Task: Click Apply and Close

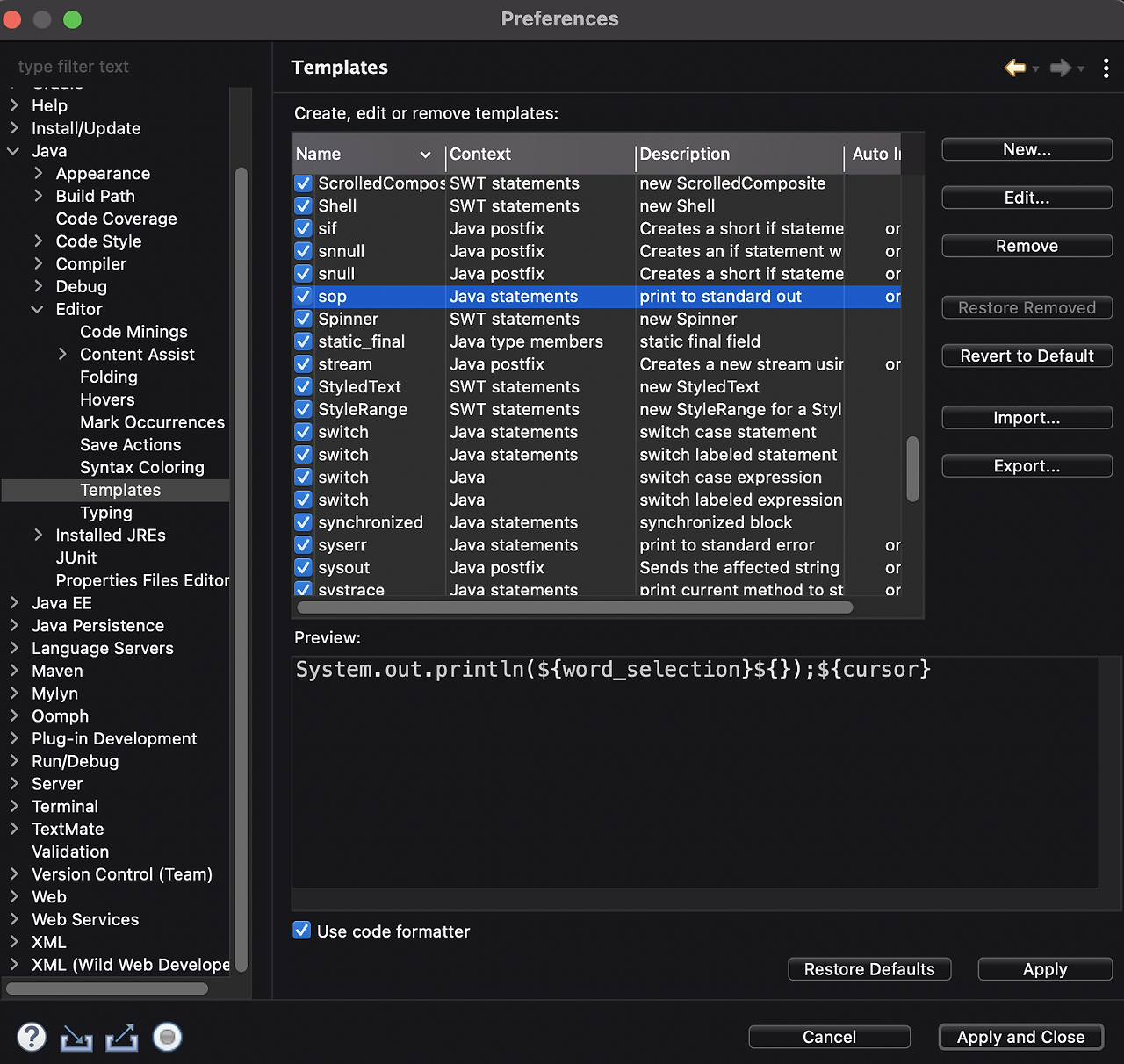Action: [1020, 1037]
